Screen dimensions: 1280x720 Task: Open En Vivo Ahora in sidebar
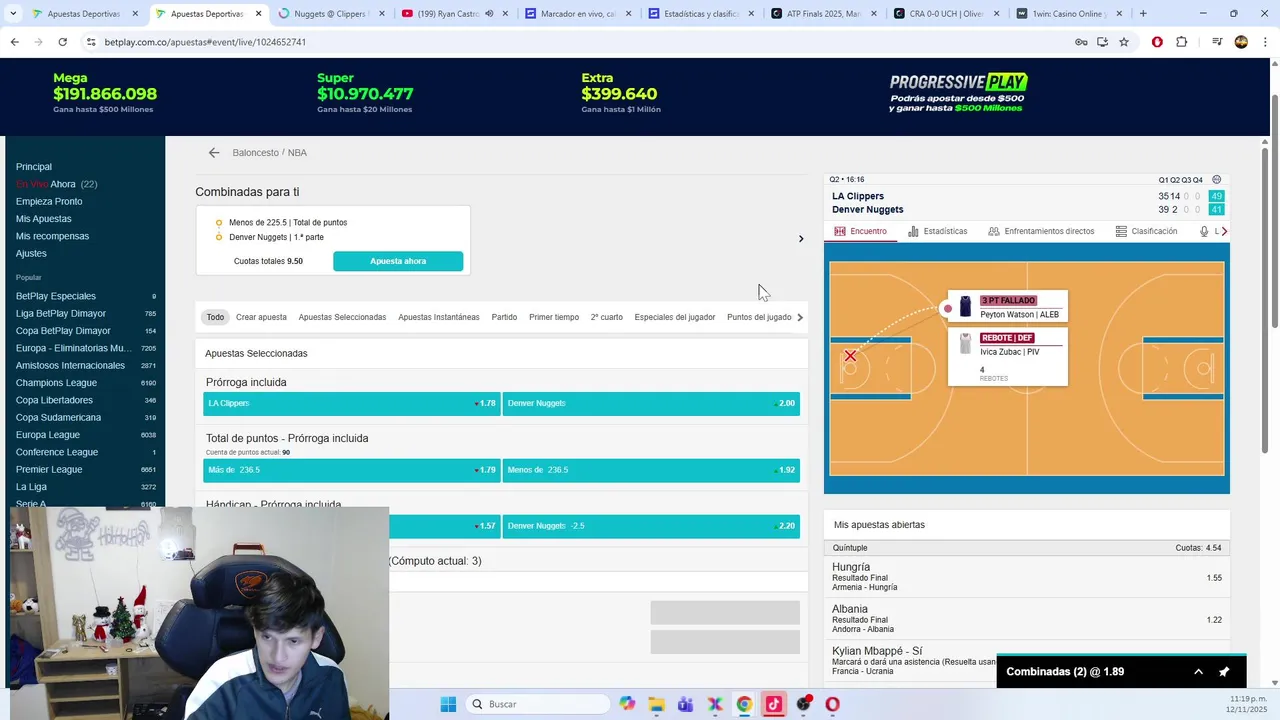[x=56, y=184]
